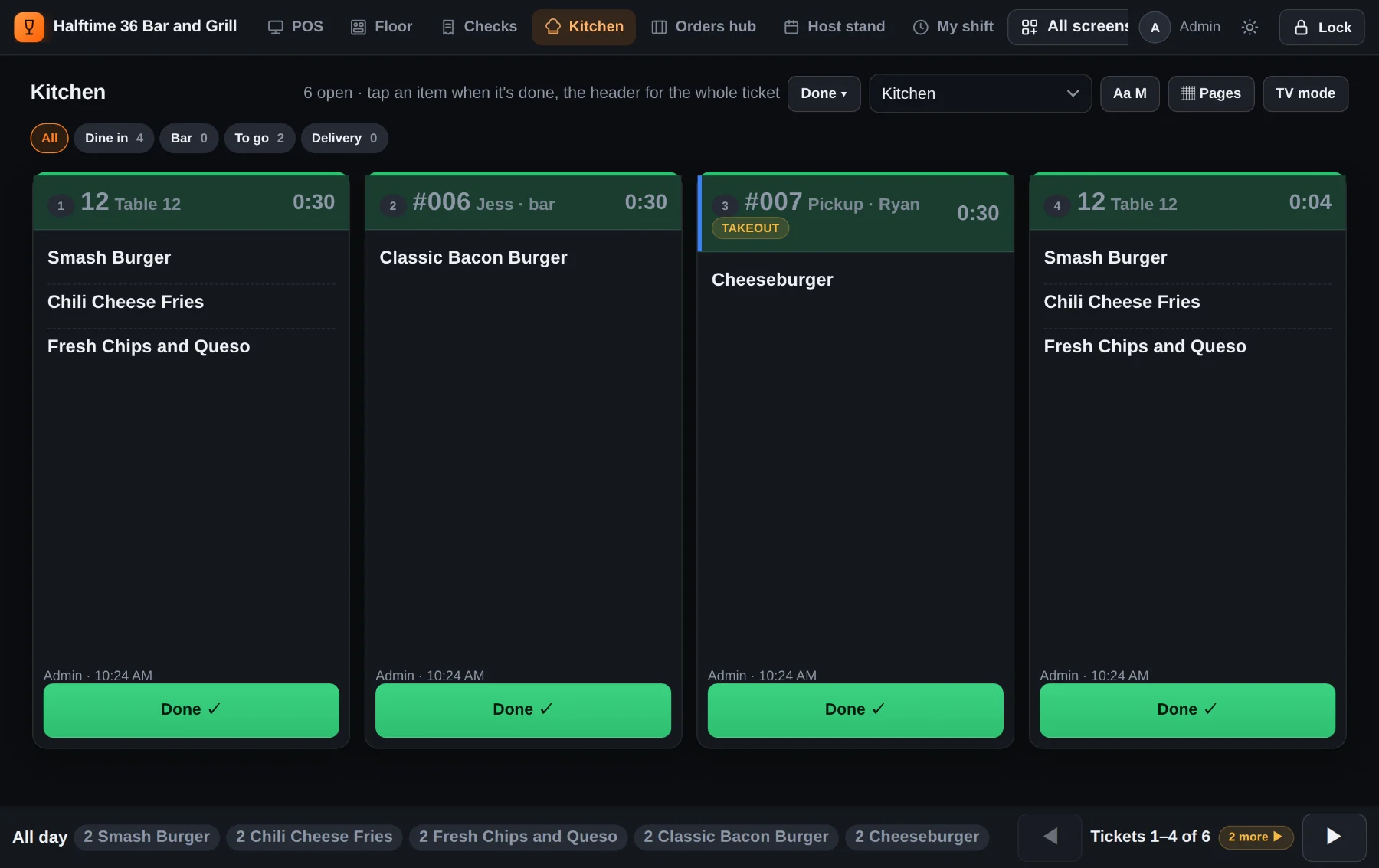Select 2 Chili Cheese Fries all-day chip
The height and width of the screenshot is (868, 1379).
coord(314,837)
